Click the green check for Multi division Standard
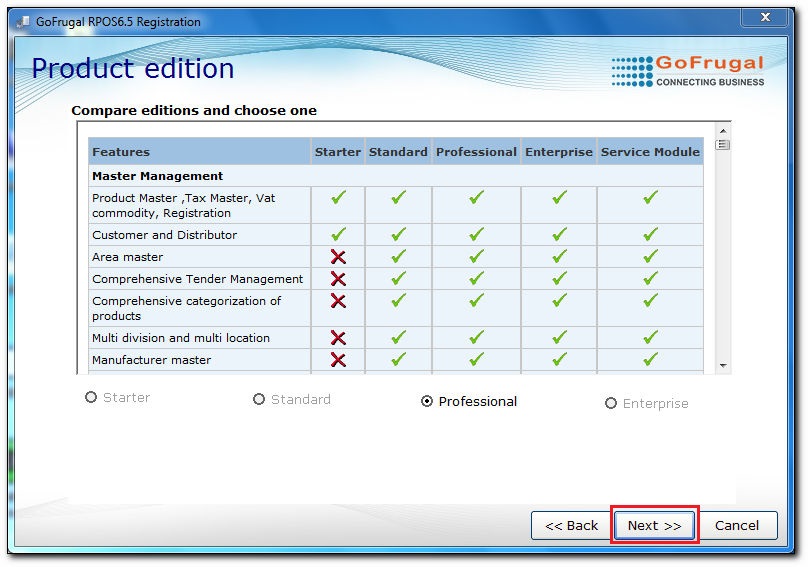The image size is (808, 567). (x=398, y=338)
